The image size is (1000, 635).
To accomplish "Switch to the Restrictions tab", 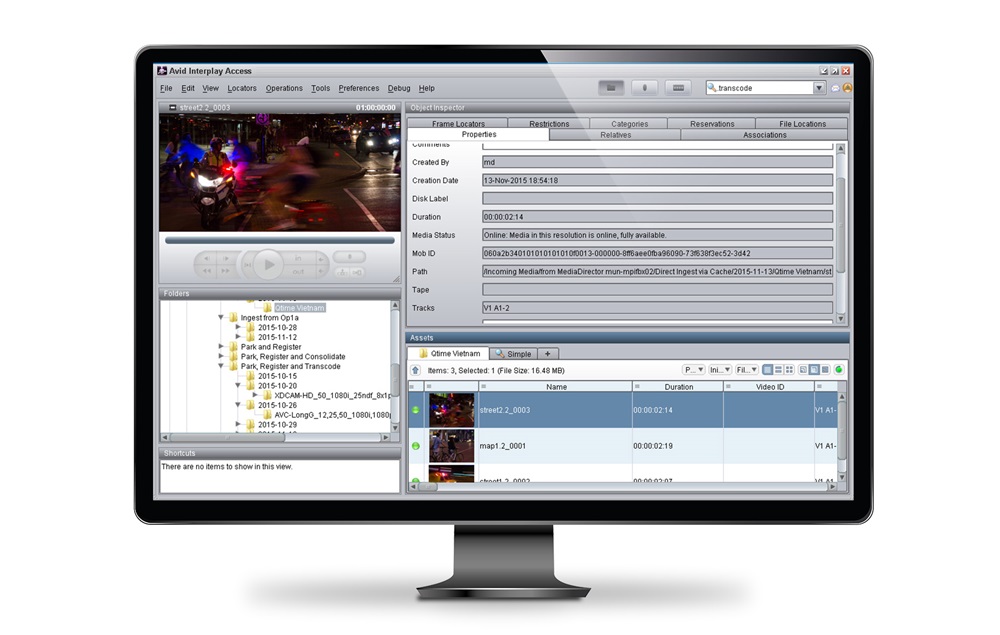I will tap(548, 123).
